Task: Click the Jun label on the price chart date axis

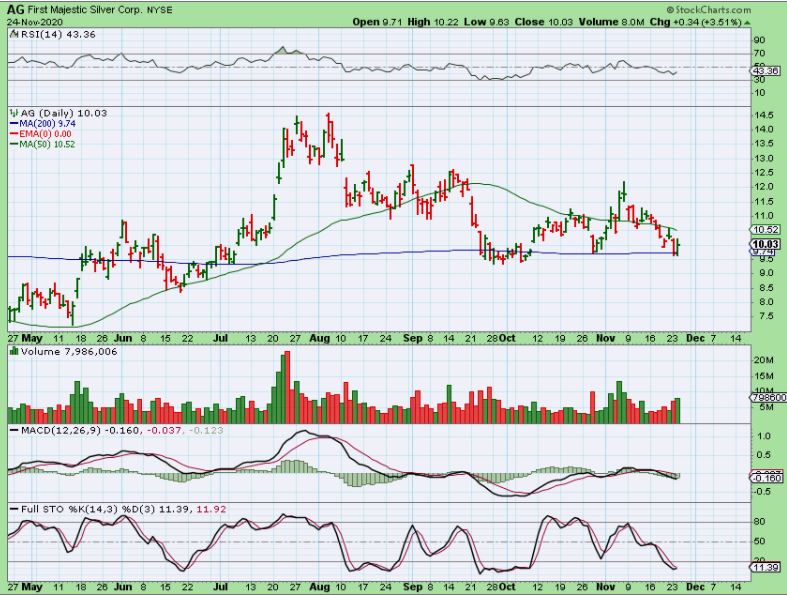Action: click(x=123, y=338)
